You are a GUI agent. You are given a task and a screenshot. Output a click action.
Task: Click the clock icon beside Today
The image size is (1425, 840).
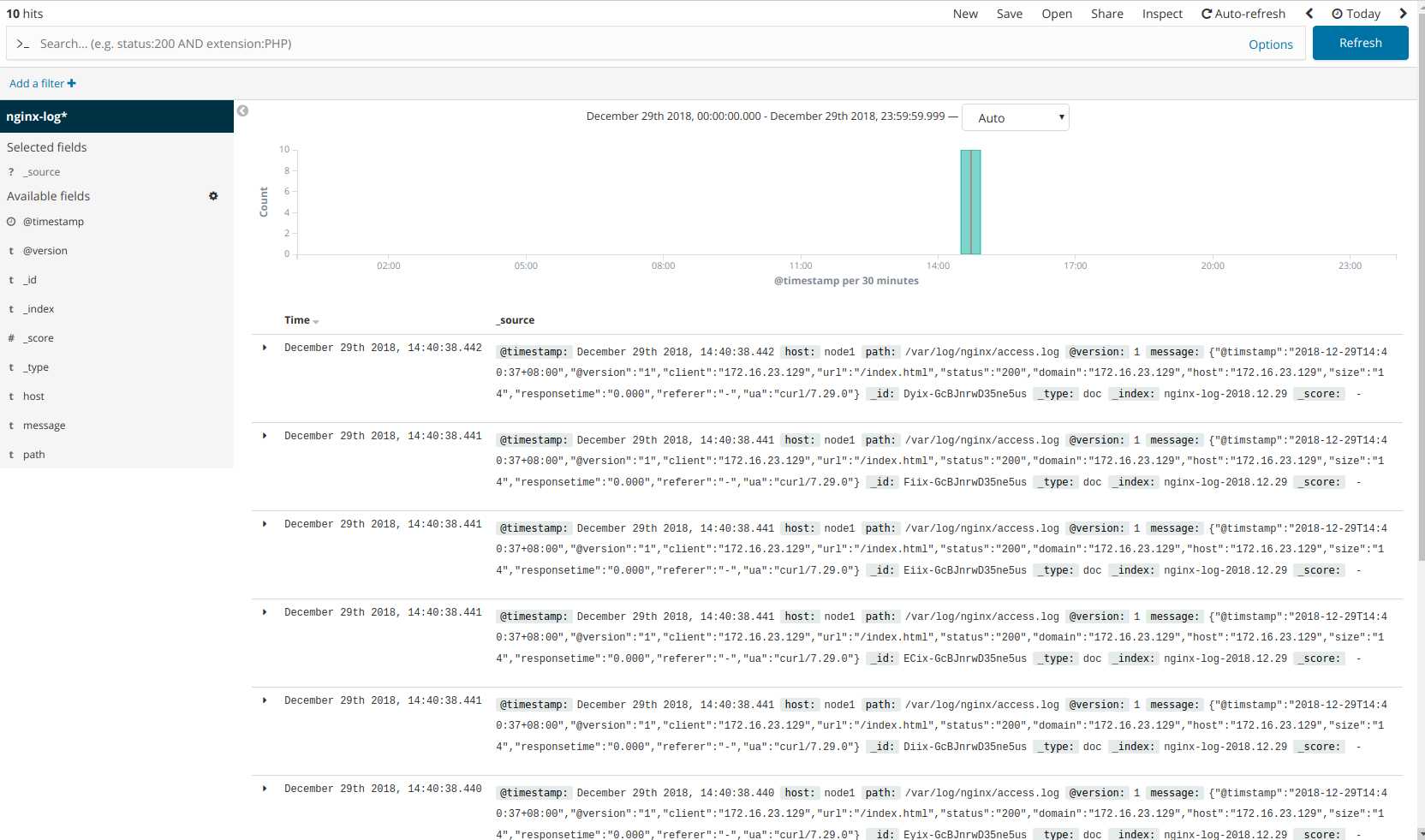pos(1337,14)
